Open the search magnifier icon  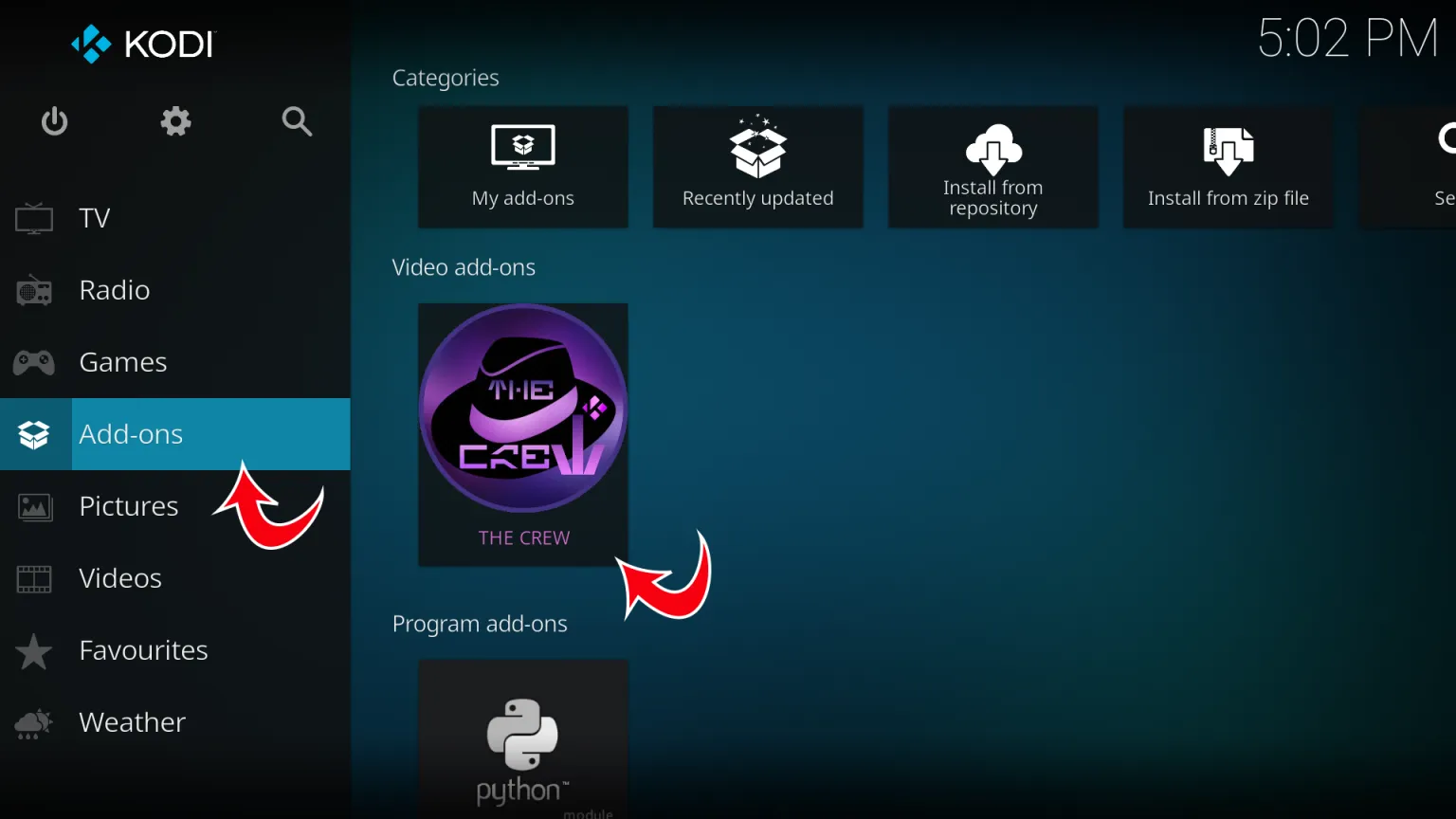point(297,121)
